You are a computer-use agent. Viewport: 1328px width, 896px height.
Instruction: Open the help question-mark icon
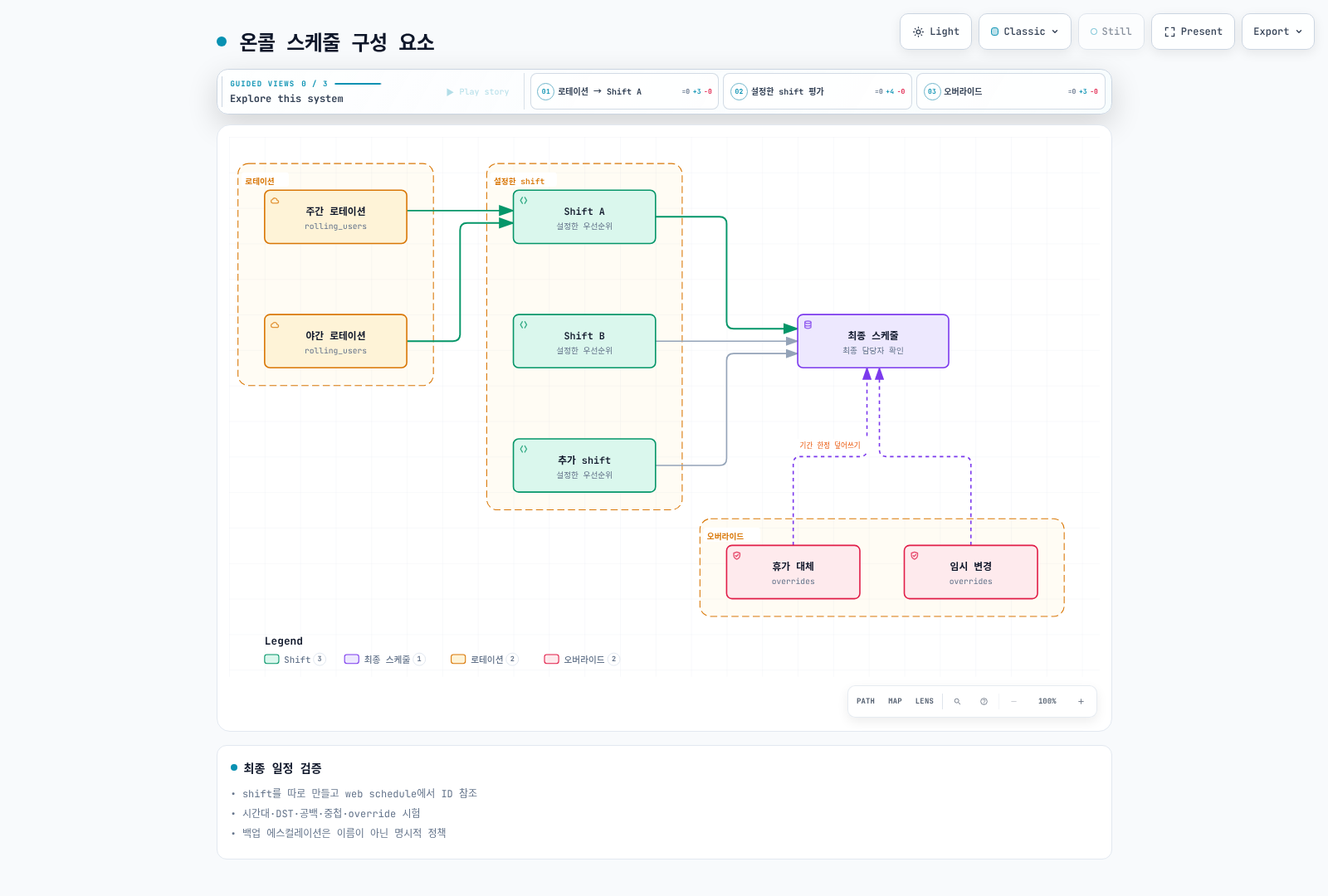coord(984,702)
